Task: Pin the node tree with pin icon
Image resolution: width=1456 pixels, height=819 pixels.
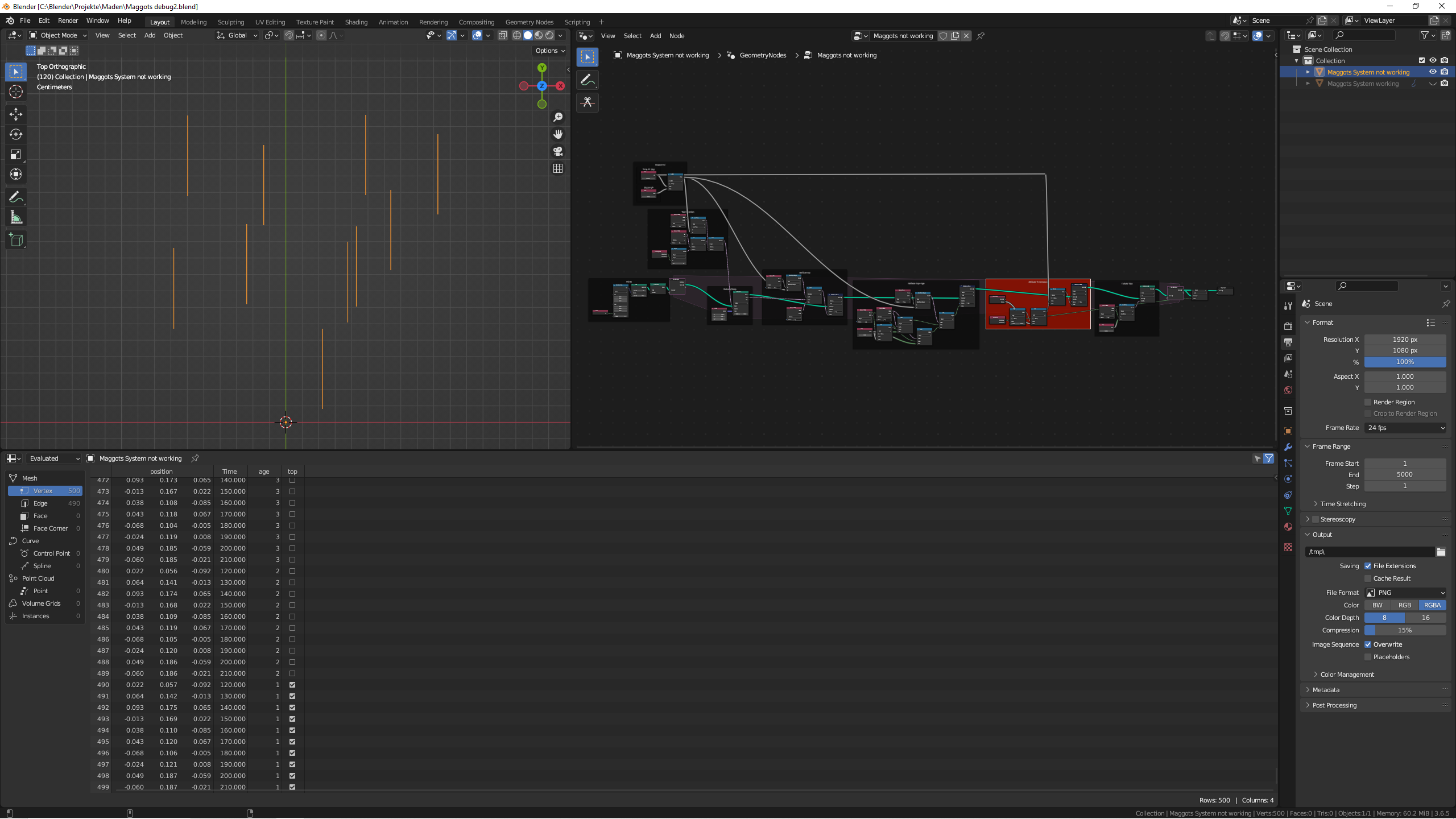Action: [981, 36]
